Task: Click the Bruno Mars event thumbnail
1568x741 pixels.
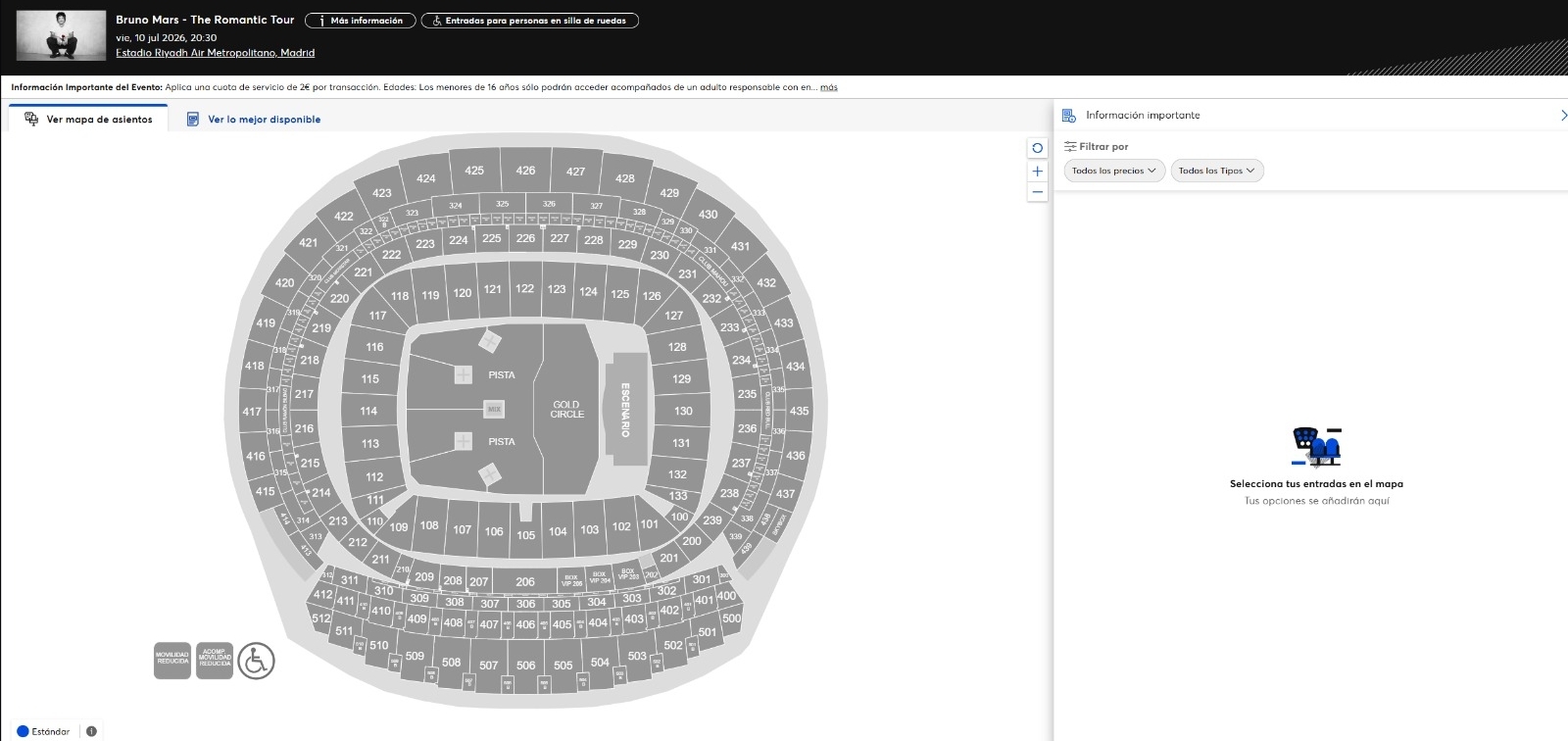Action: click(62, 36)
